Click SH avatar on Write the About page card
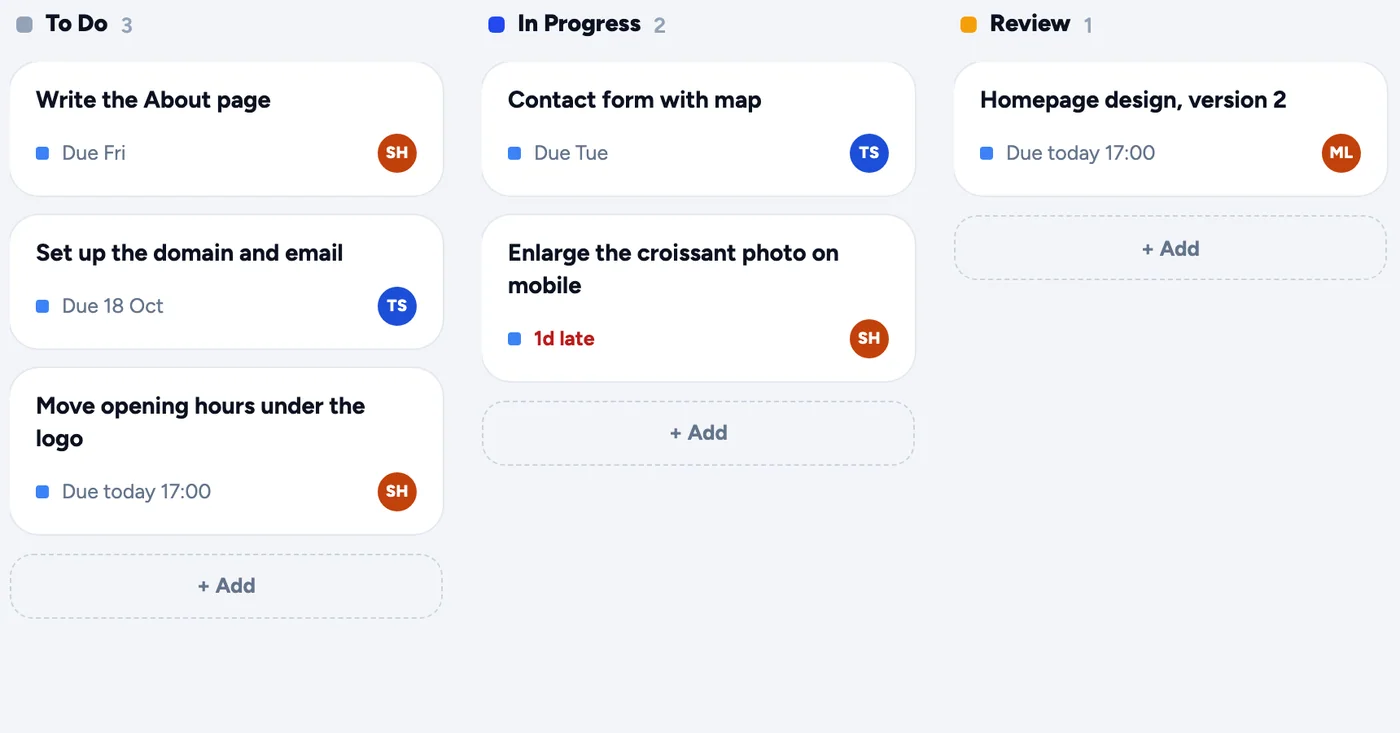The image size is (1400, 733). pos(397,153)
